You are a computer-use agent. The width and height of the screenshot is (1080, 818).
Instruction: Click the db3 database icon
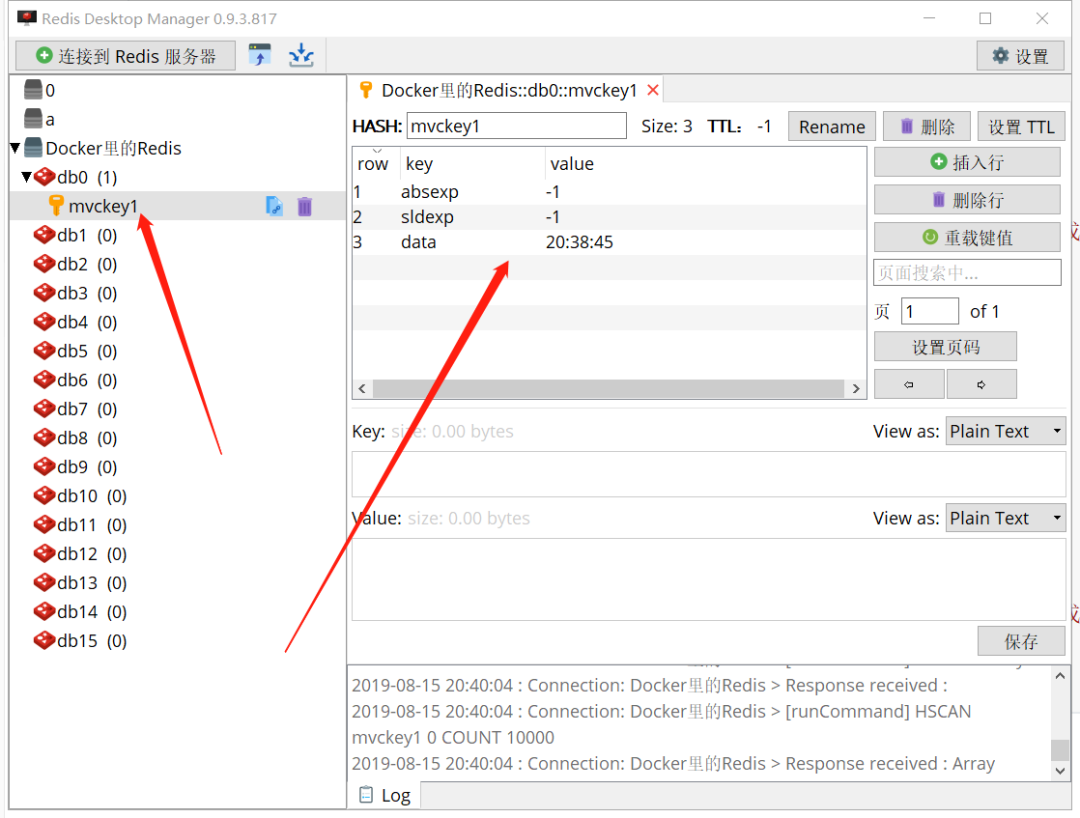[44, 293]
